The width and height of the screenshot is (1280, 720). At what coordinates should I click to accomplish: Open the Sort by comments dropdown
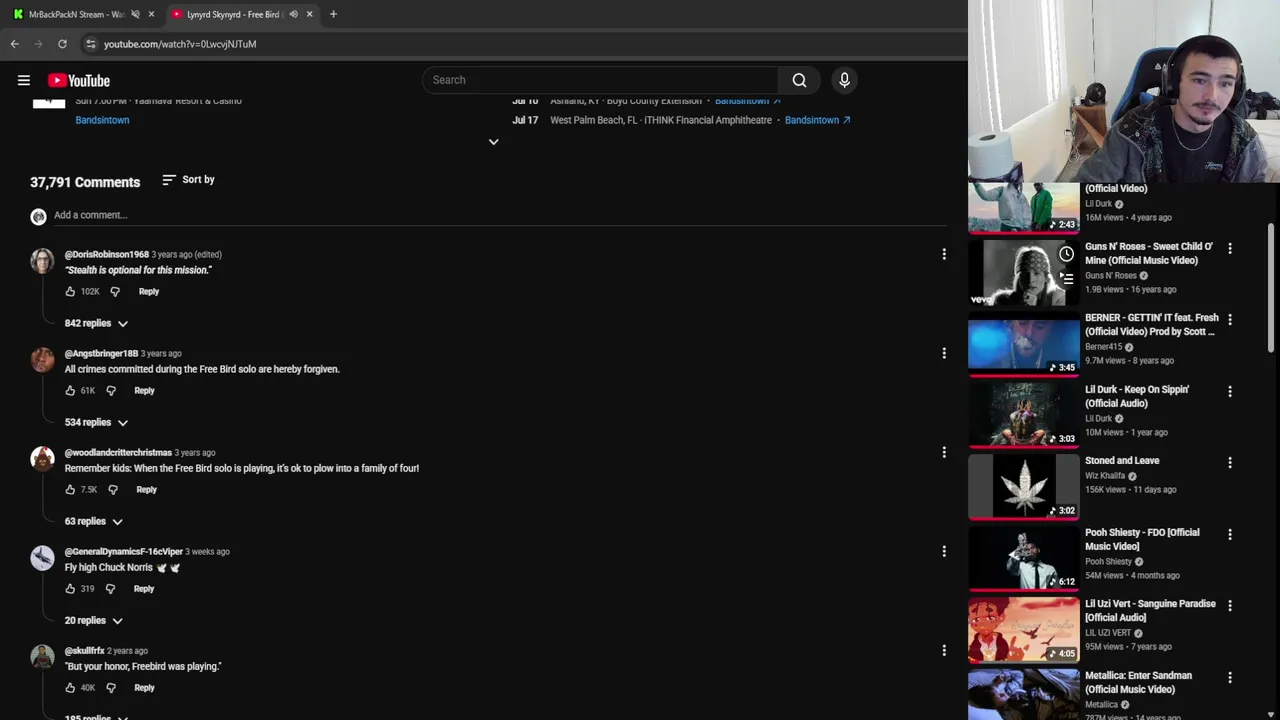[188, 180]
